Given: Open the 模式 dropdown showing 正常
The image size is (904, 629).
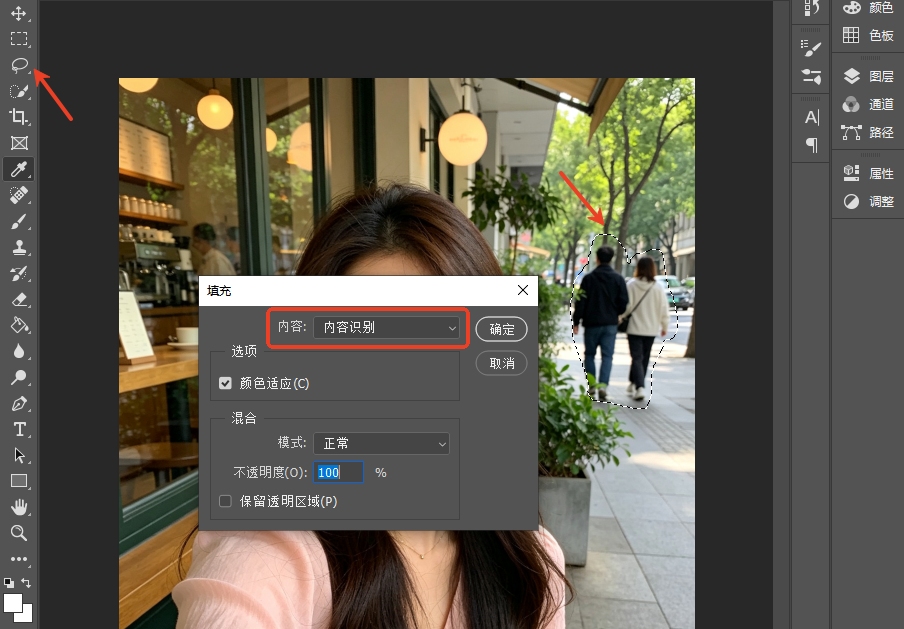Looking at the screenshot, I should click(x=381, y=443).
